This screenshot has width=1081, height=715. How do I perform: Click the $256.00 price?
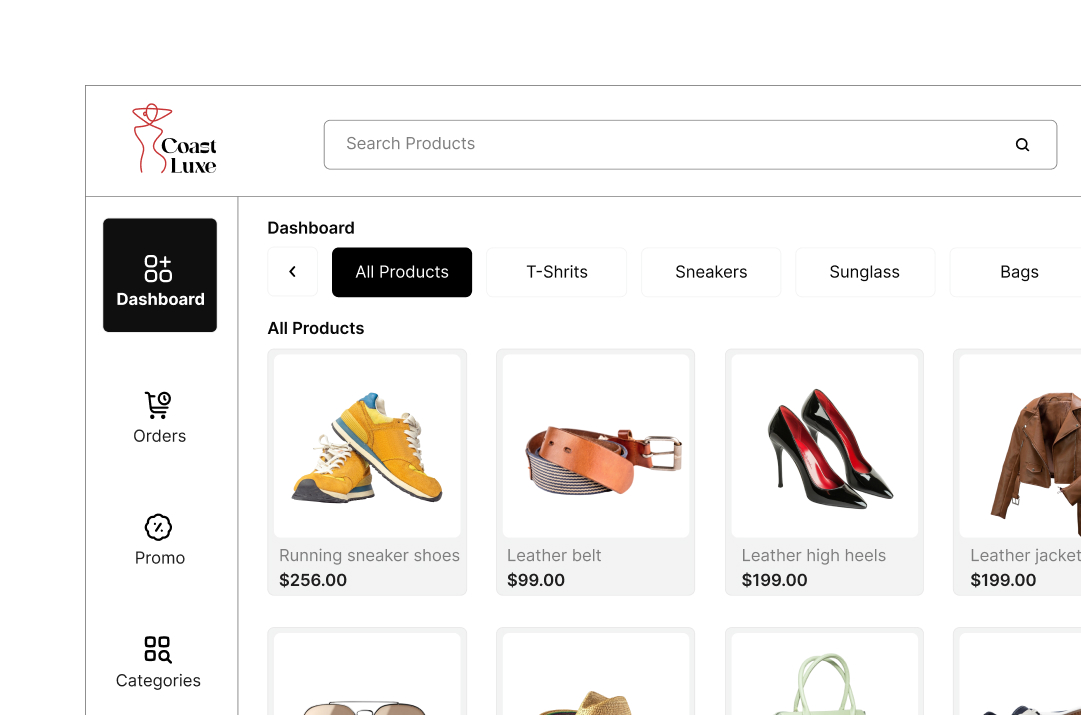point(313,581)
